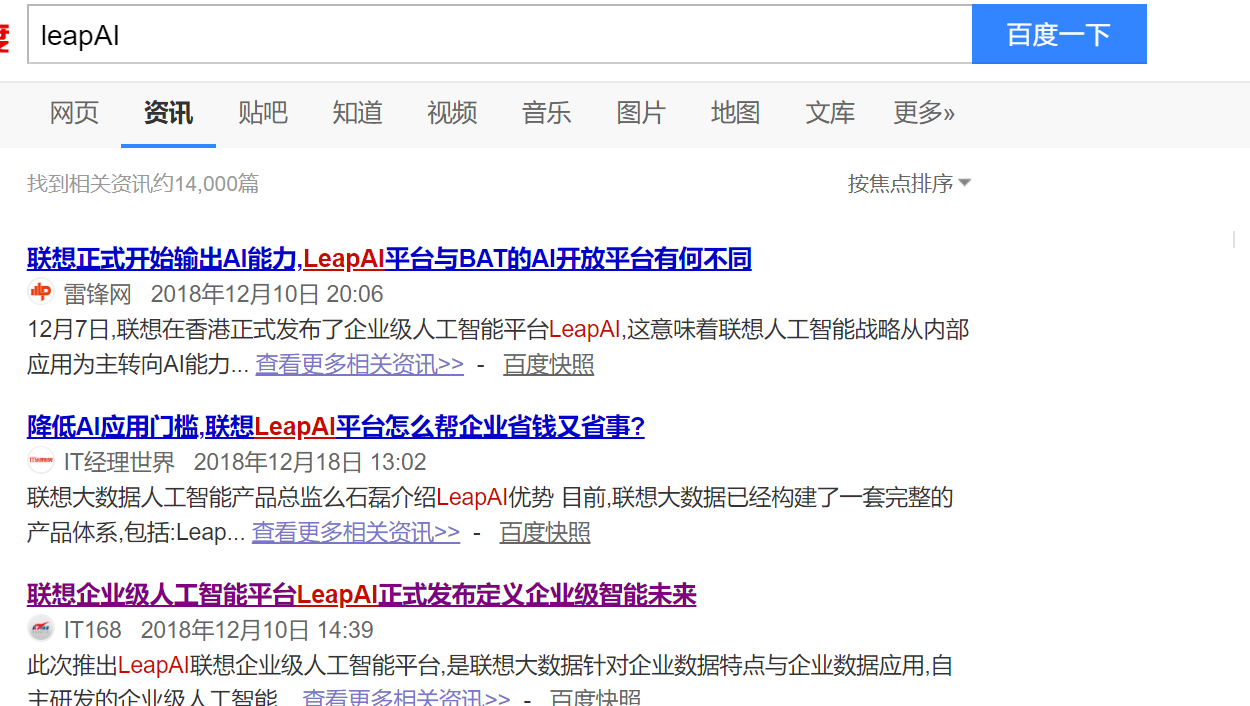
Task: Switch to the 音乐 tab
Action: pos(546,113)
